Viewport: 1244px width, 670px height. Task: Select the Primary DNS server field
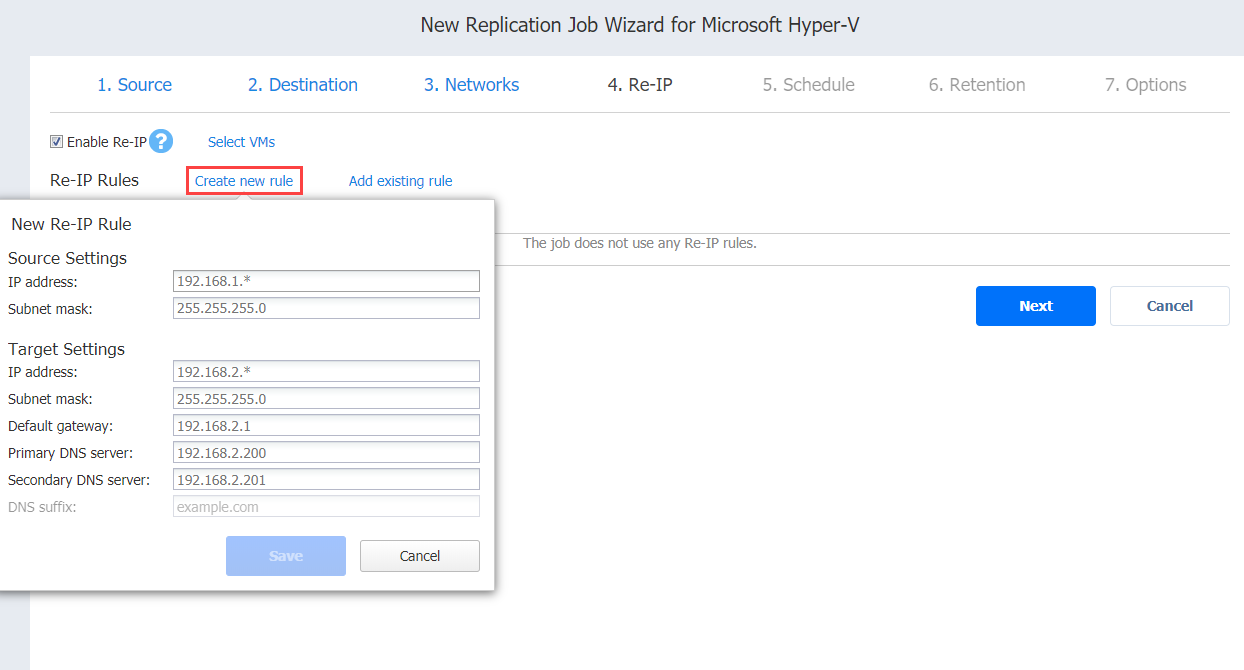pyautogui.click(x=326, y=453)
